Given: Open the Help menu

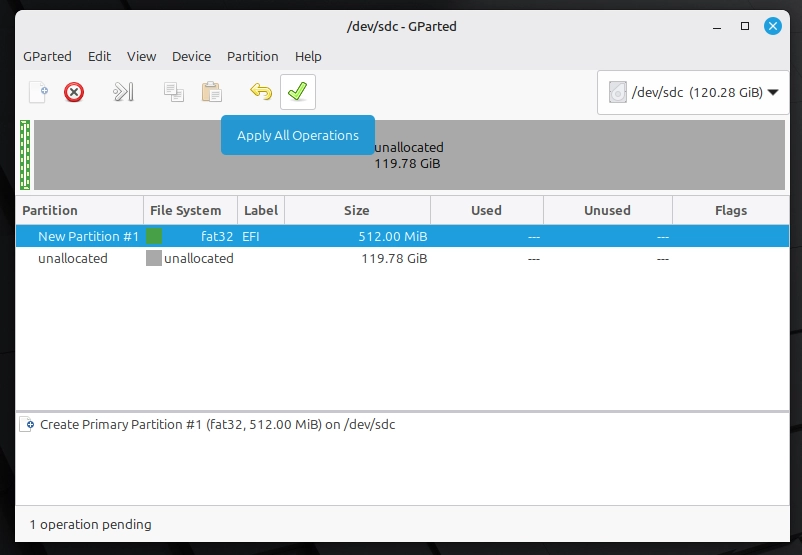Looking at the screenshot, I should [308, 56].
